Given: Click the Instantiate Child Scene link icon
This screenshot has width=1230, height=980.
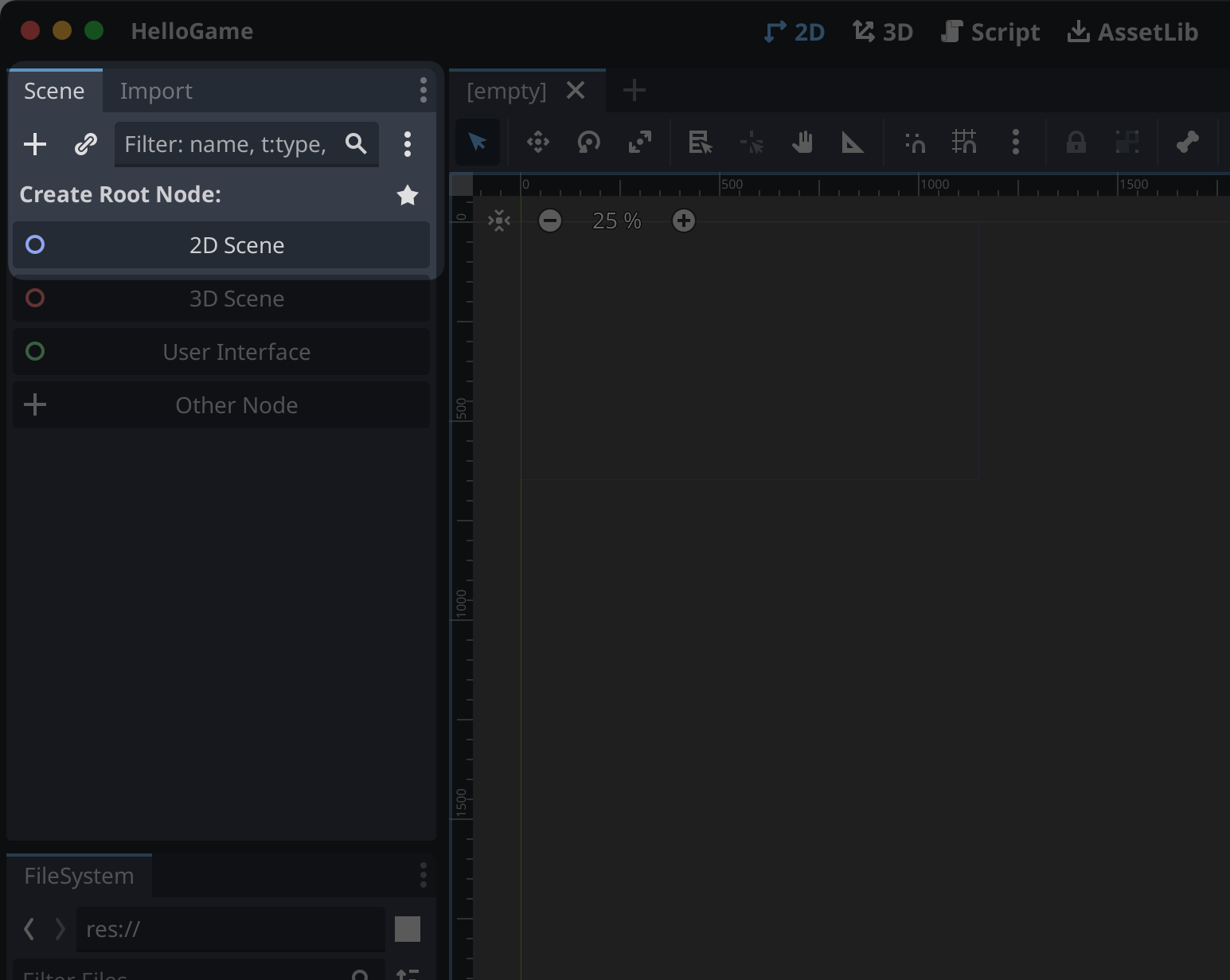Looking at the screenshot, I should (x=85, y=144).
